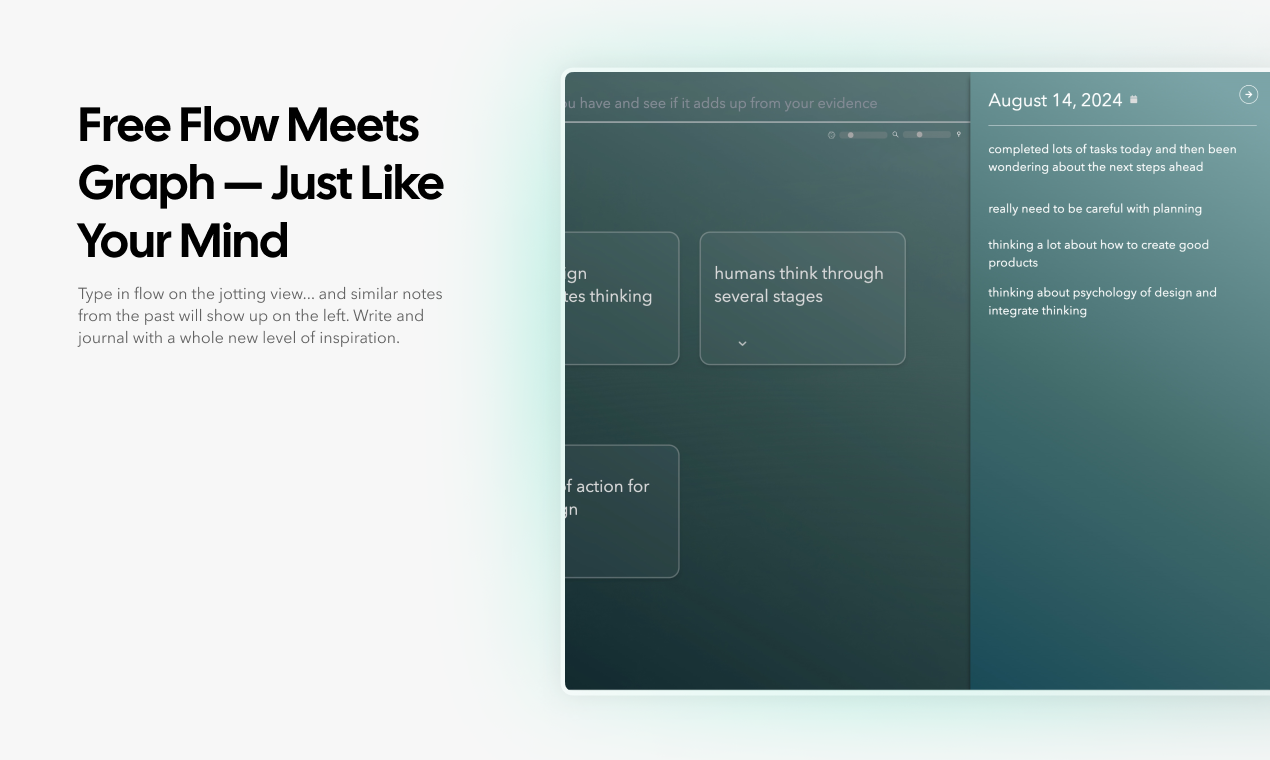Adjust the slider to the right of the magnifier icon
Image resolution: width=1270 pixels, height=760 pixels.
click(x=926, y=134)
